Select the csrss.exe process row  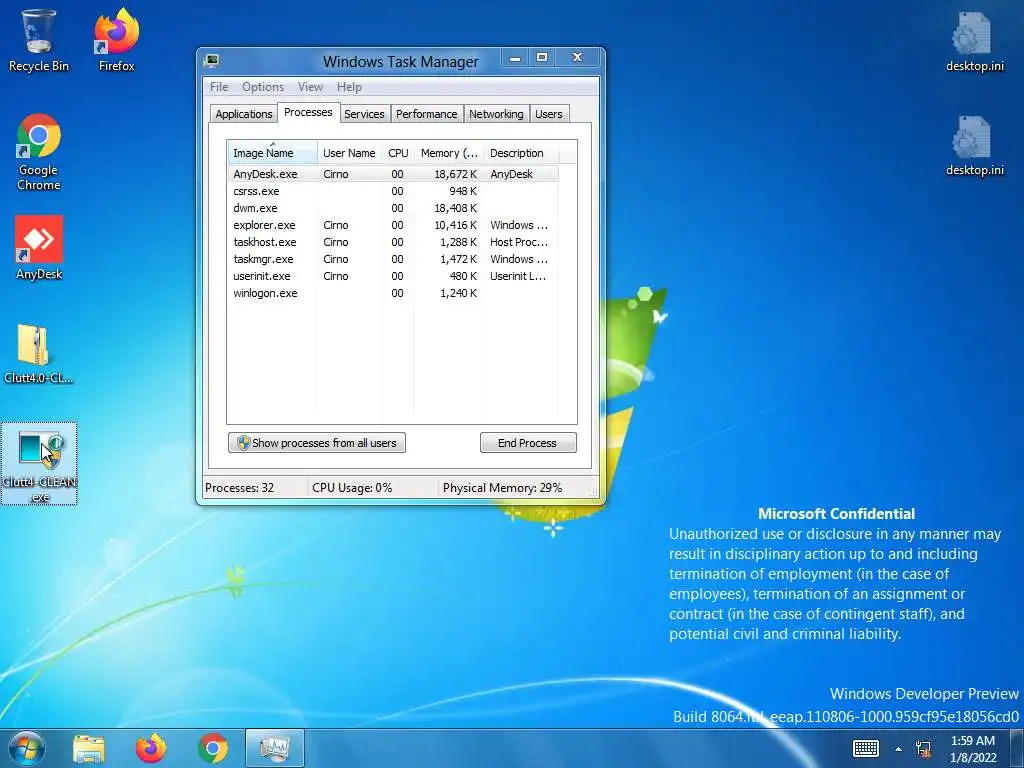pos(392,191)
